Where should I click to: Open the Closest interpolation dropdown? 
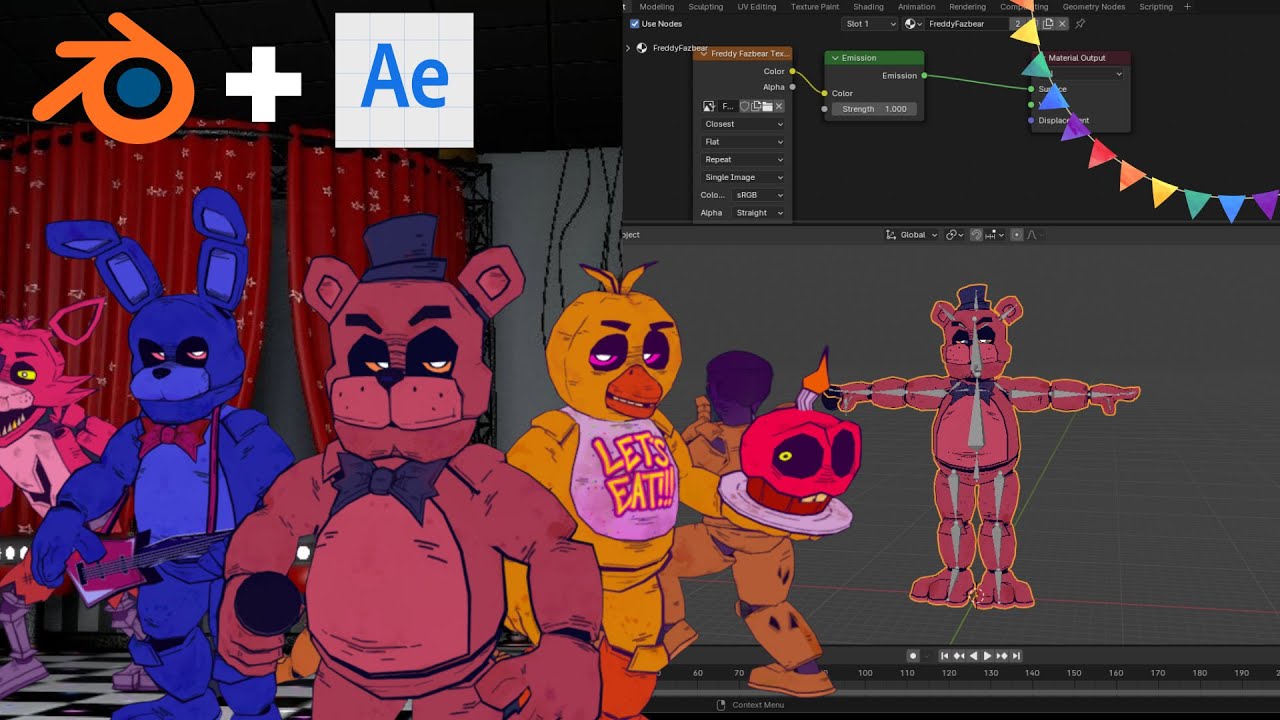pos(743,124)
